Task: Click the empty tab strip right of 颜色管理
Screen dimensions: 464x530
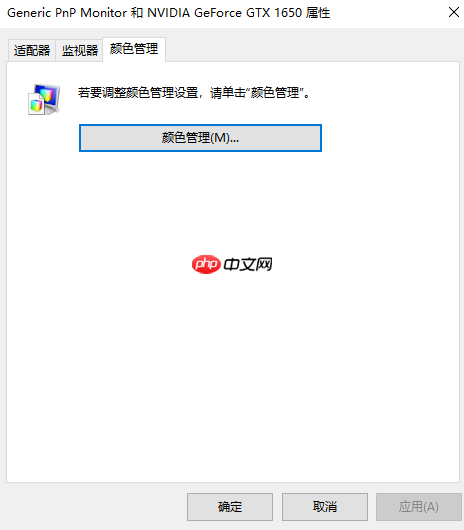Action: pyautogui.click(x=313, y=50)
